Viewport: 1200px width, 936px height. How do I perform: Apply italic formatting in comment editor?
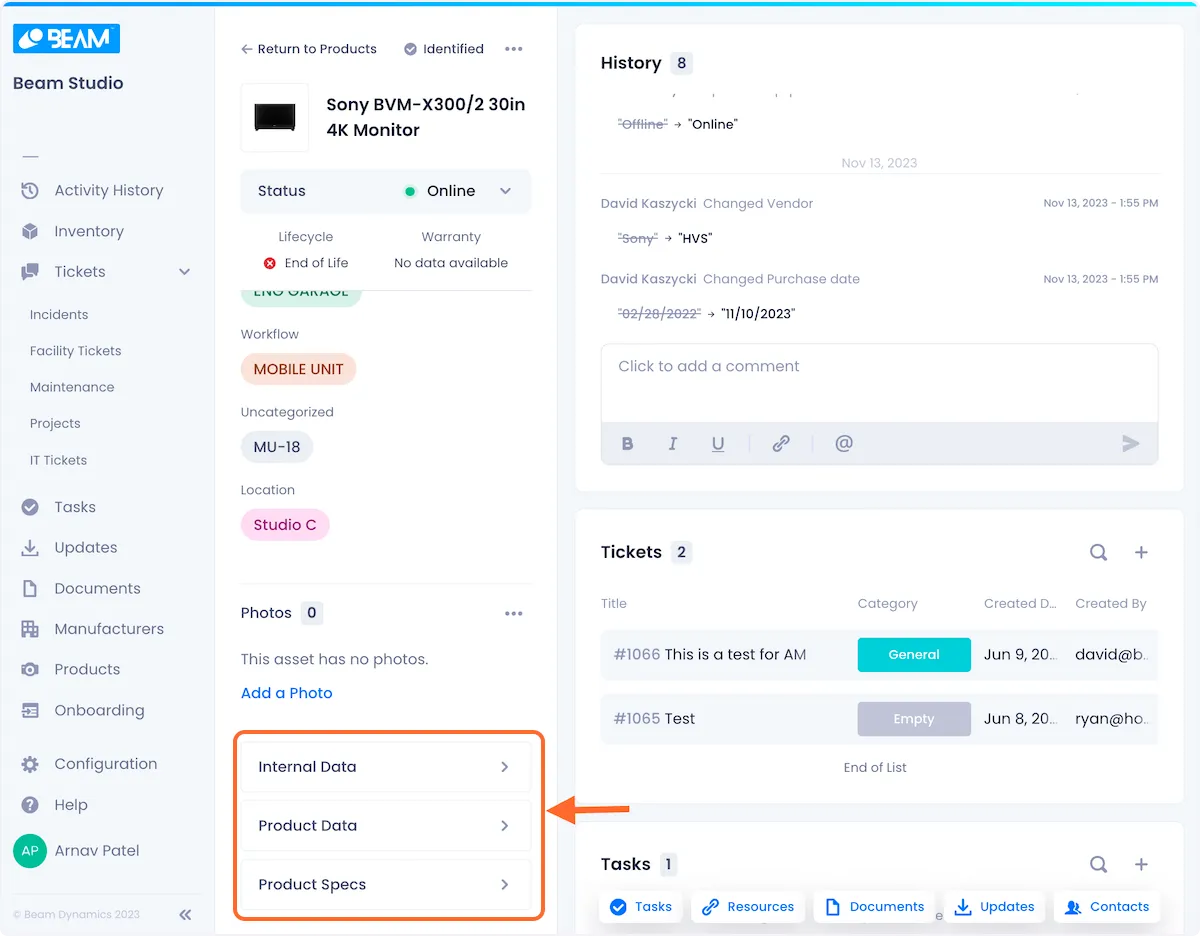(673, 444)
